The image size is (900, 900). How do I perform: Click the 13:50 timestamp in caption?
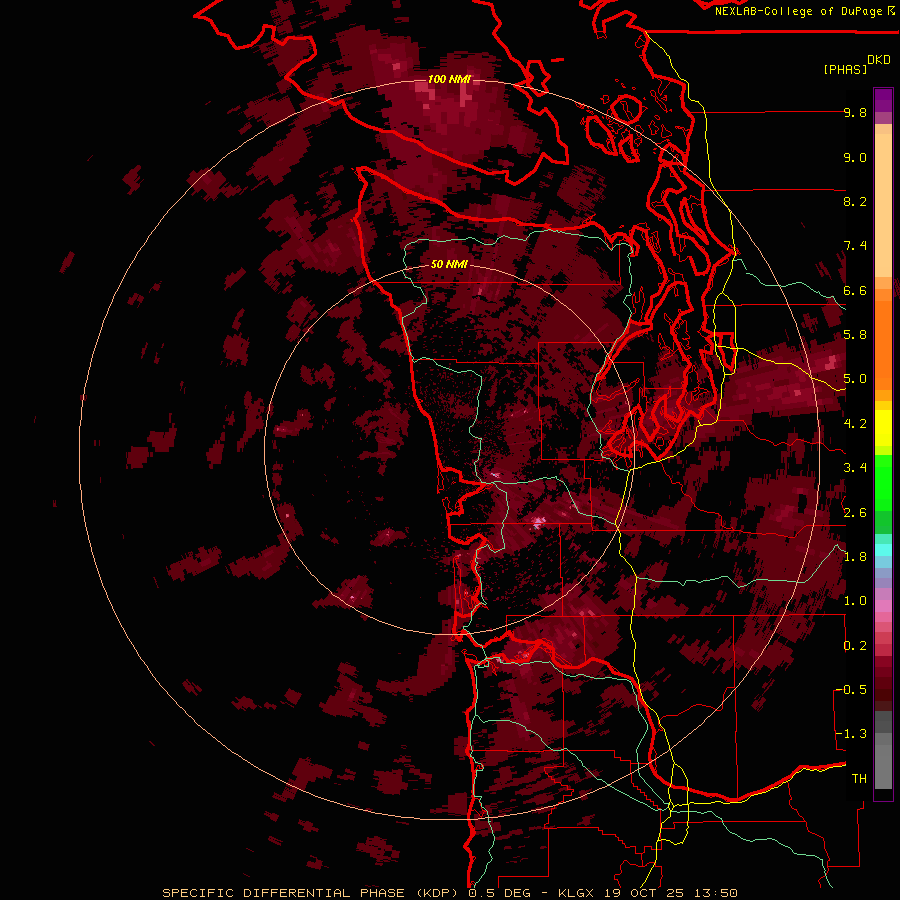tap(715, 893)
